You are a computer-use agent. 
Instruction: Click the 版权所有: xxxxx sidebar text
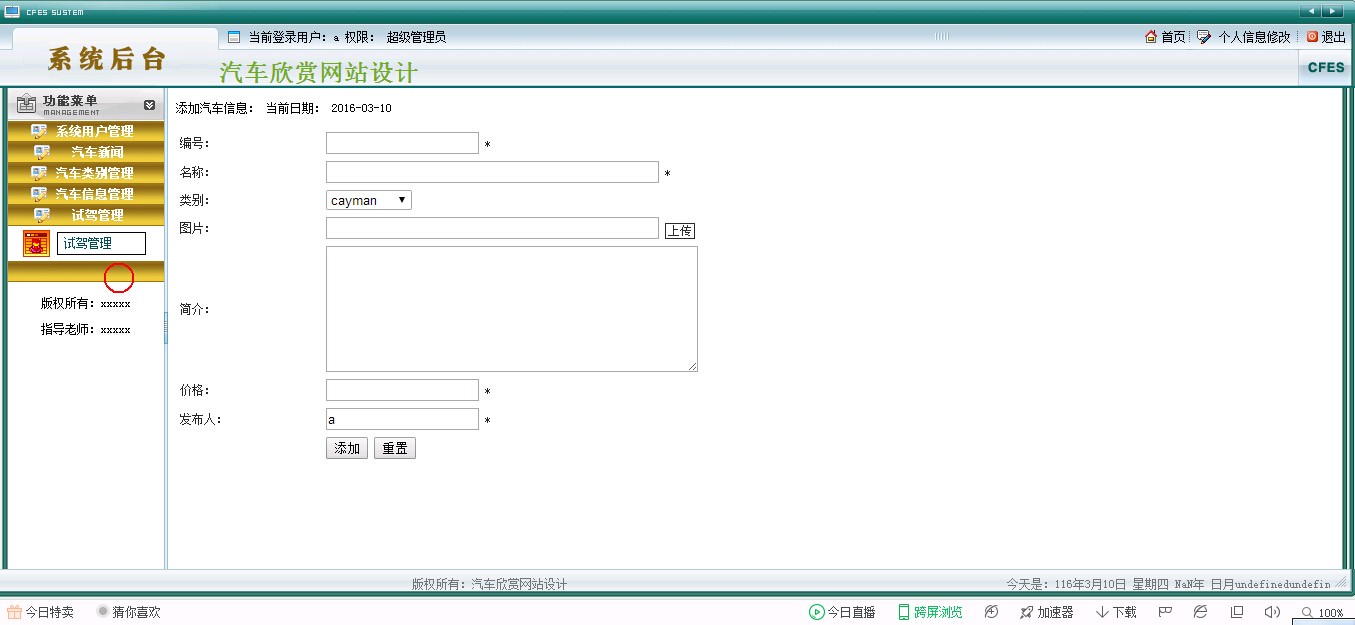click(85, 303)
